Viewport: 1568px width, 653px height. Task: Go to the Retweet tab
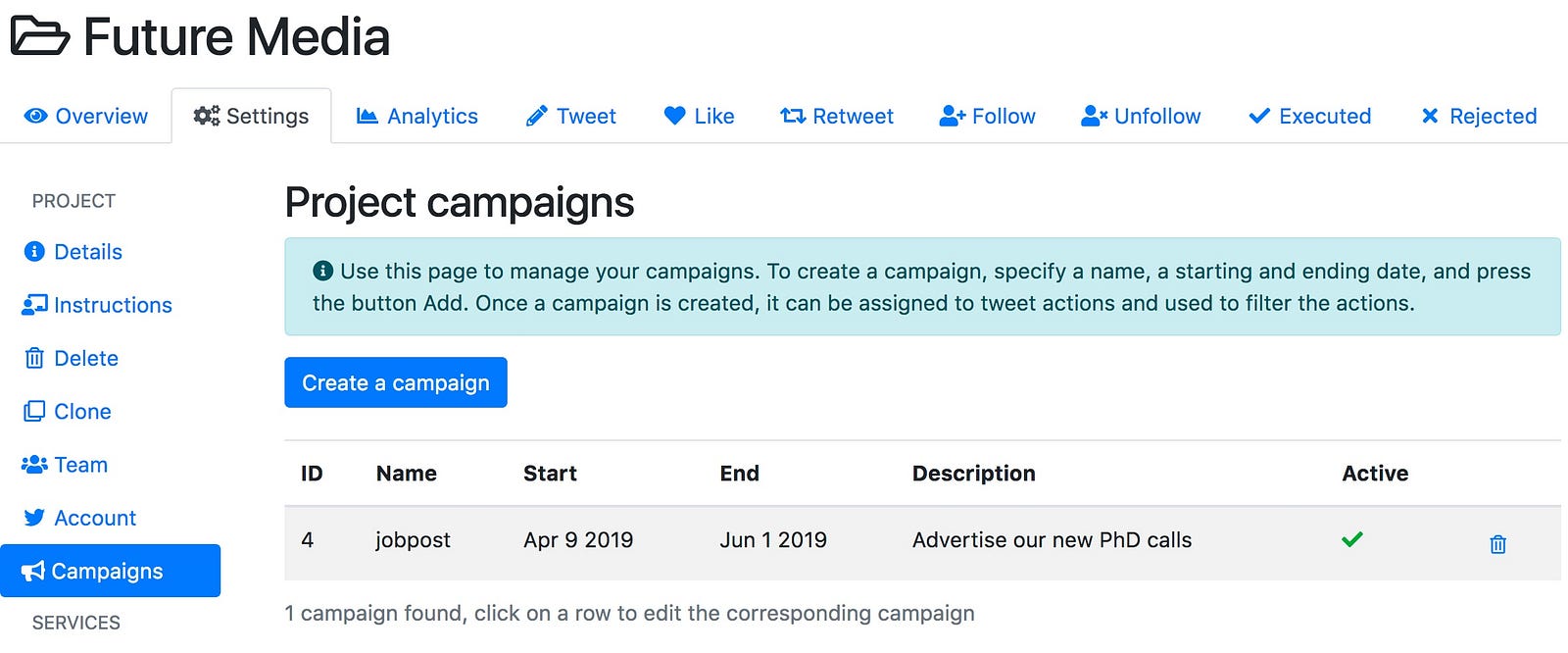tap(837, 116)
